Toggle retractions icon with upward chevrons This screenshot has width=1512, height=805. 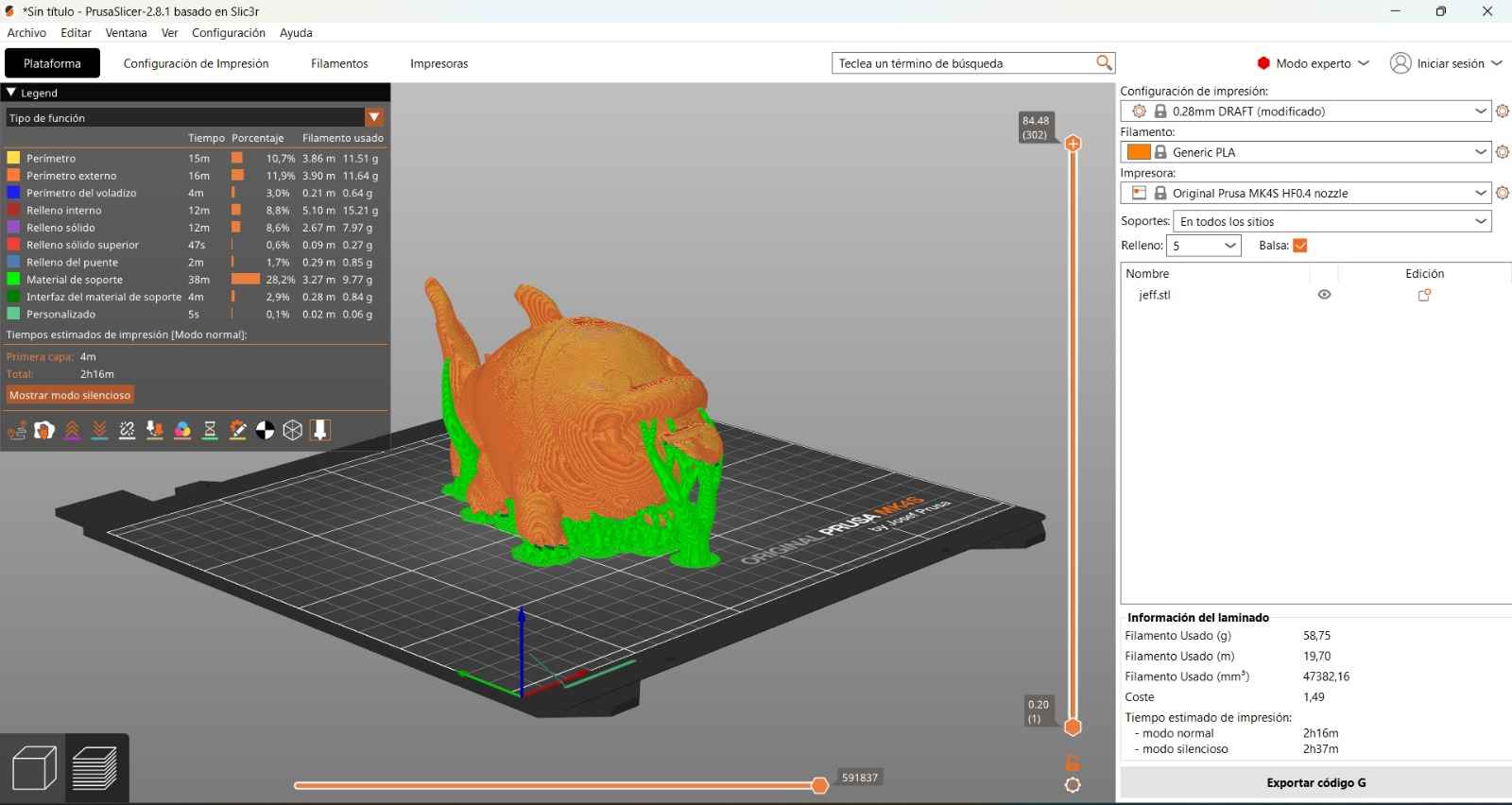pyautogui.click(x=72, y=431)
